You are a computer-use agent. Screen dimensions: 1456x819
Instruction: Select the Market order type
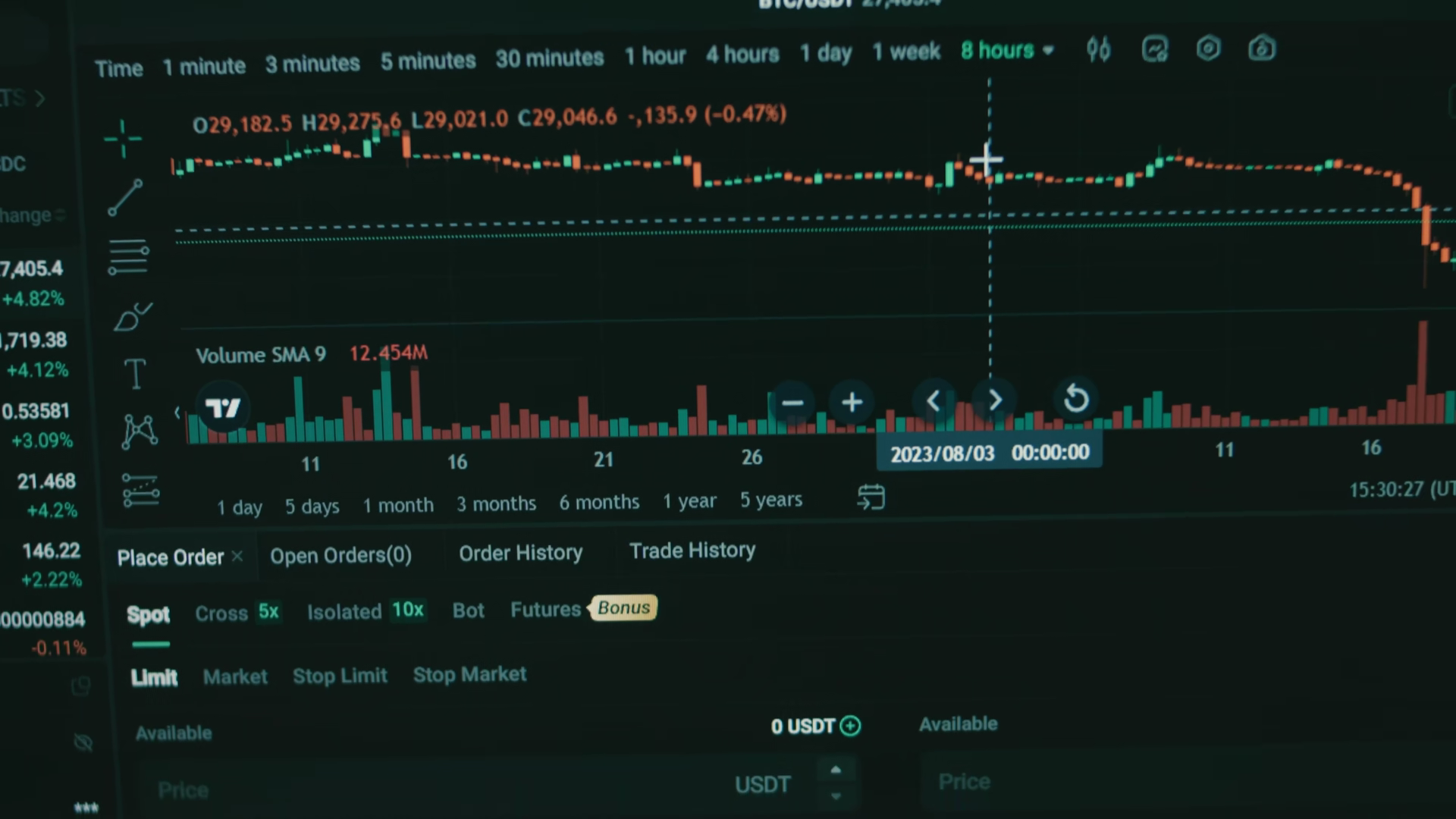pos(235,676)
